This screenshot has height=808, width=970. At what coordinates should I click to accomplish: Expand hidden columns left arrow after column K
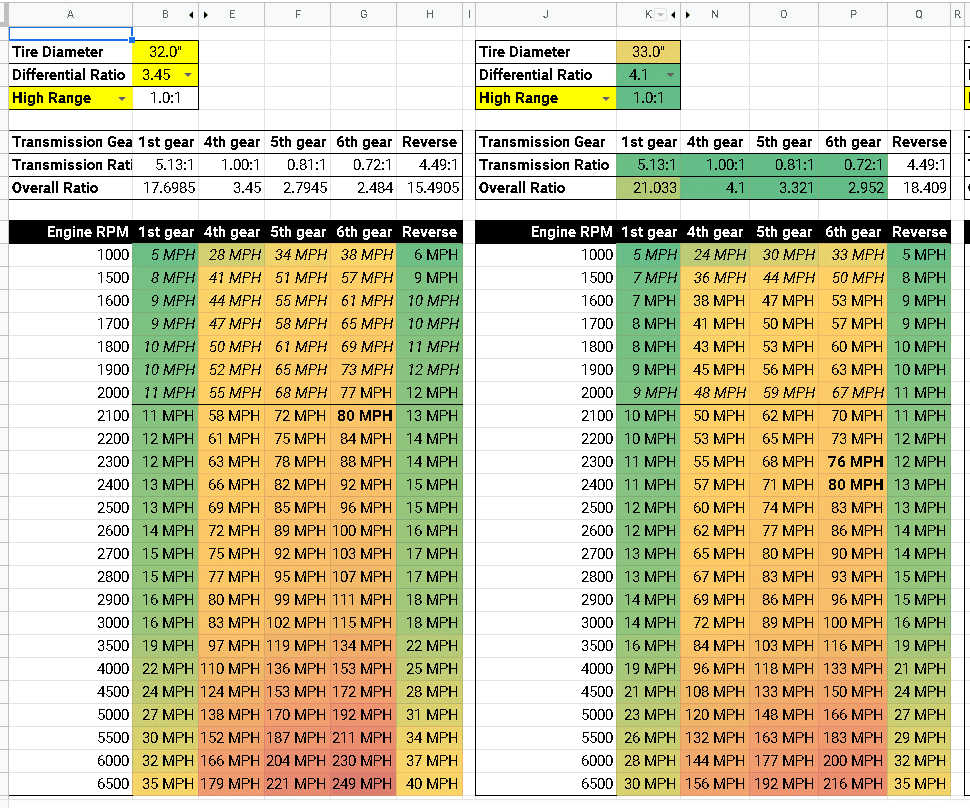(673, 14)
